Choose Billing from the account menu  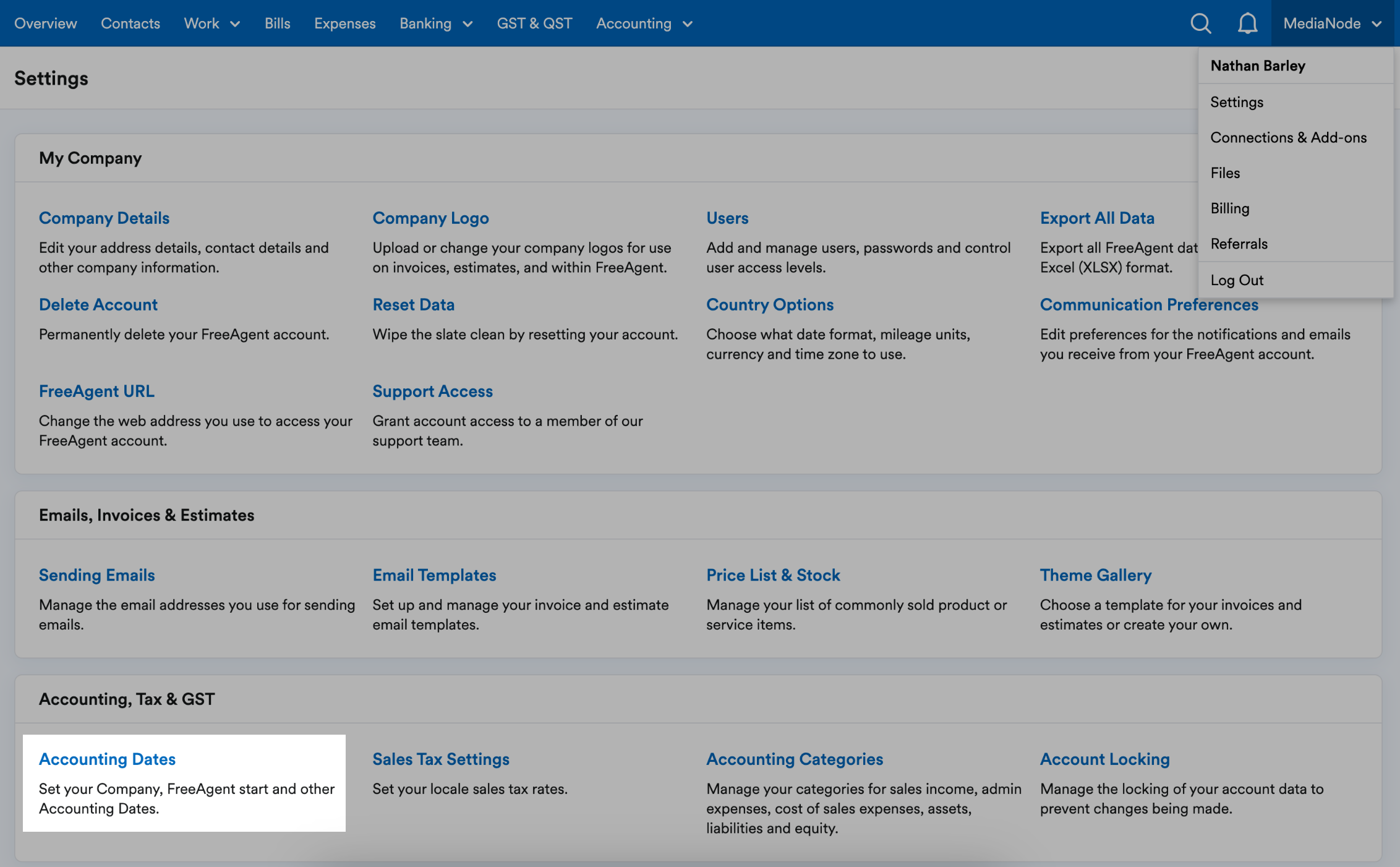click(1230, 208)
